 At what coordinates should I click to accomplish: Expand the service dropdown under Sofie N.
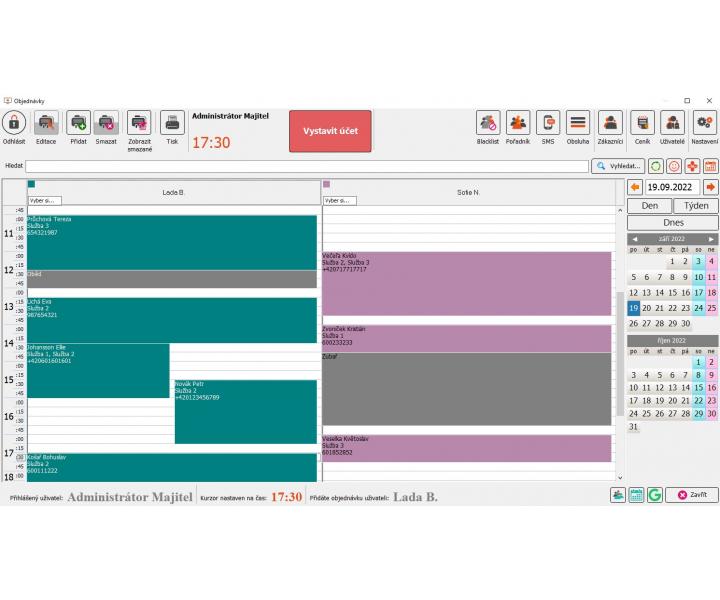coord(339,201)
